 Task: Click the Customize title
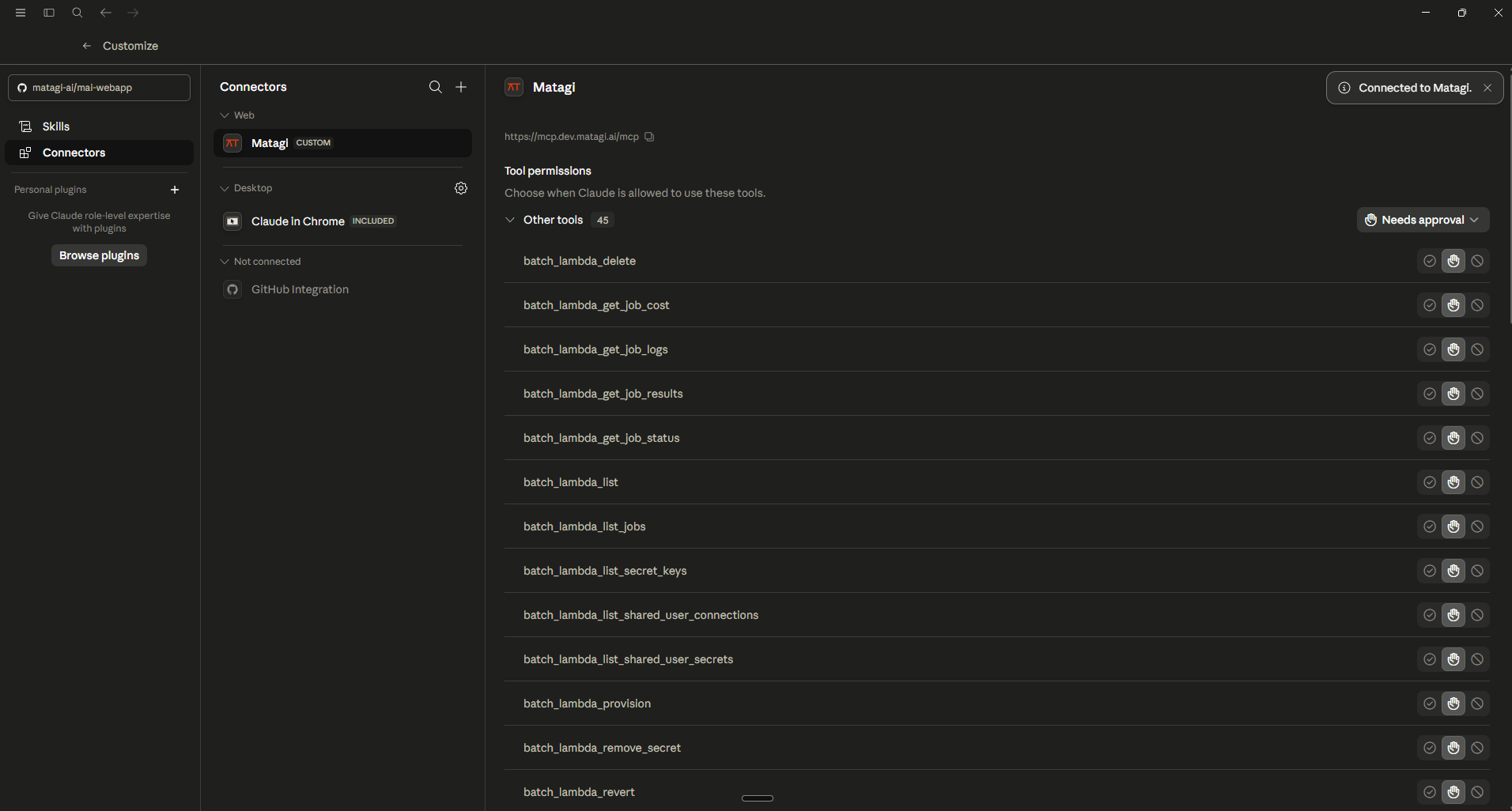[x=130, y=46]
